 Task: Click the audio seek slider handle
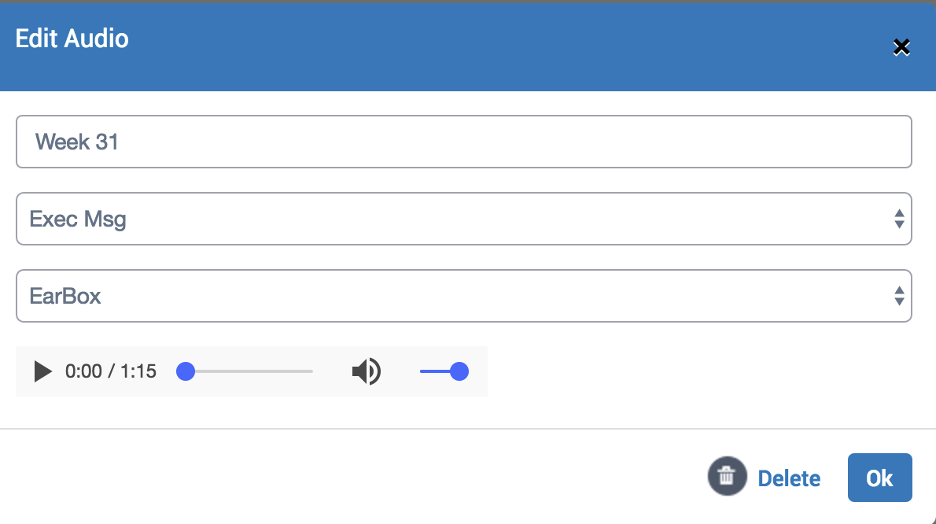186,371
